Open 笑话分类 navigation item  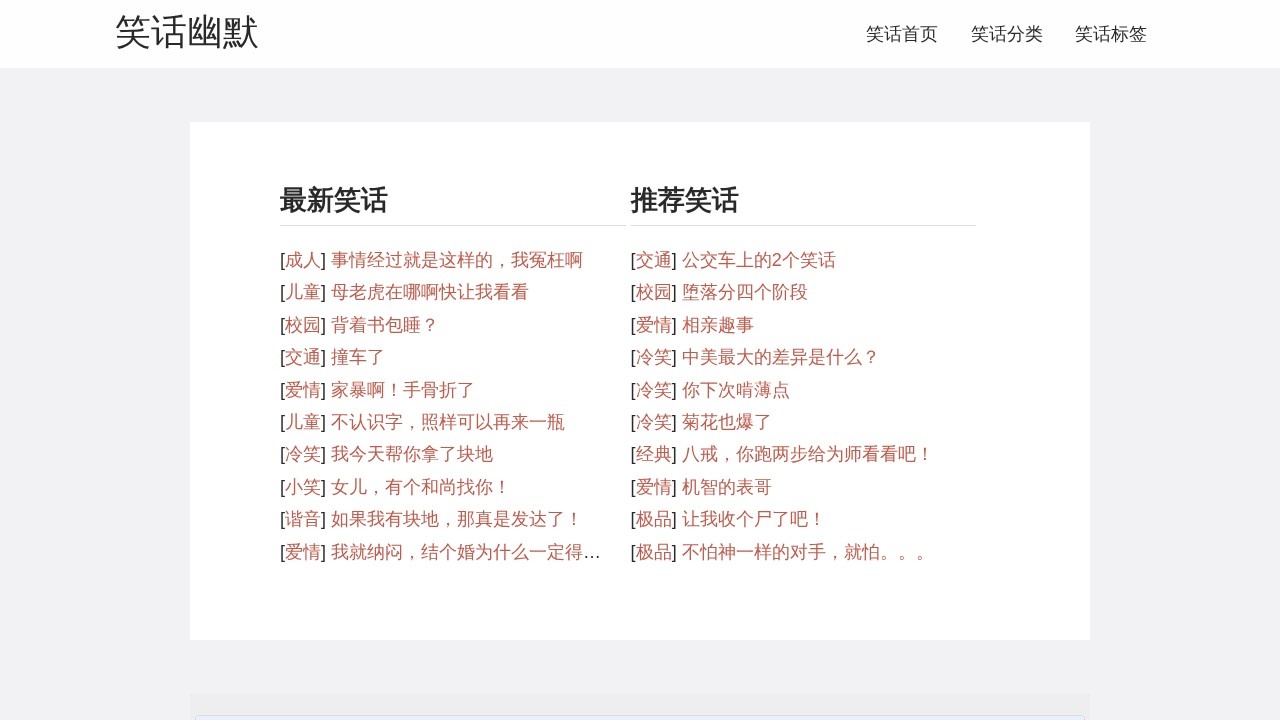tap(1007, 34)
